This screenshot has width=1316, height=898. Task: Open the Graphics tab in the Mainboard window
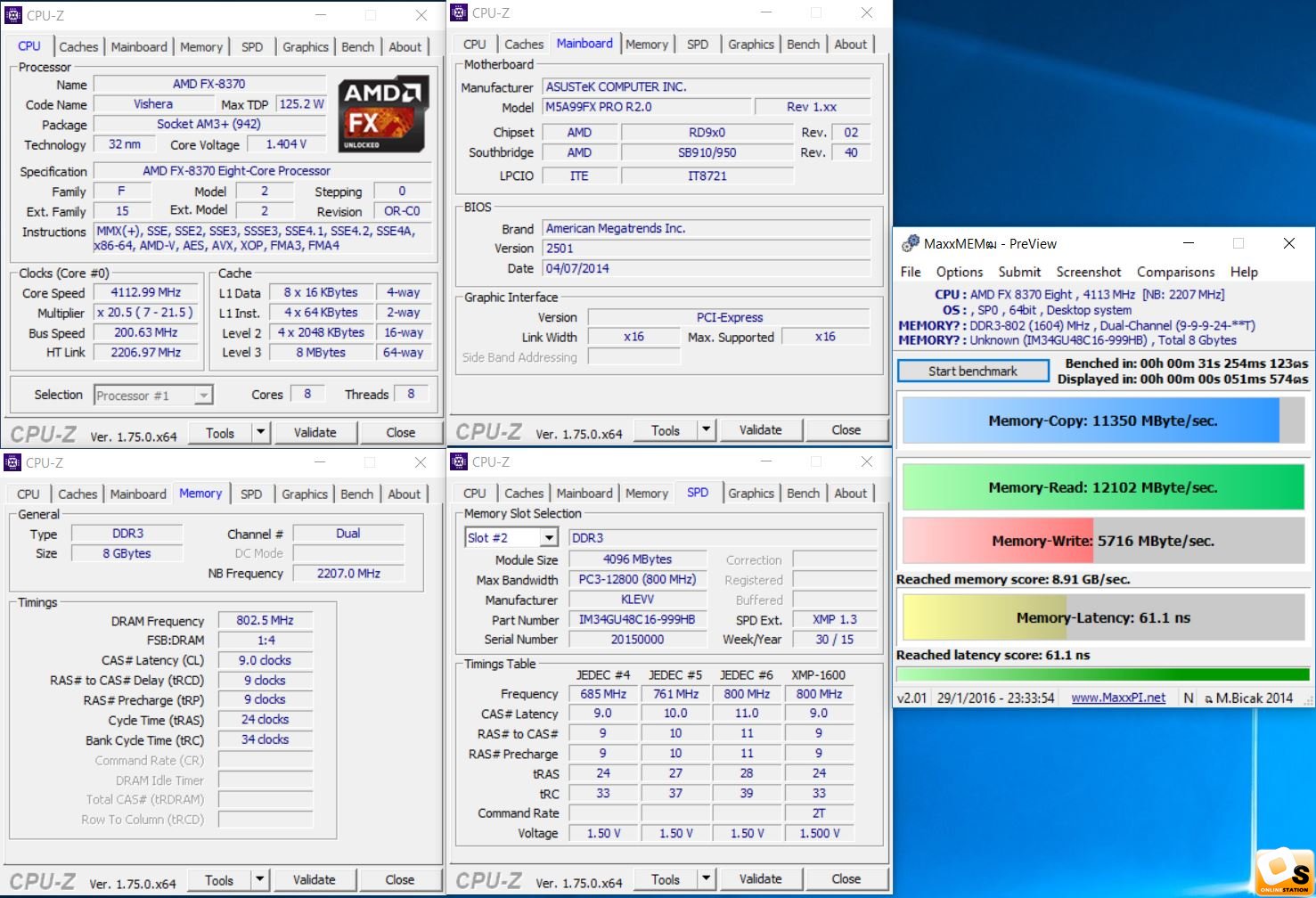(x=751, y=44)
